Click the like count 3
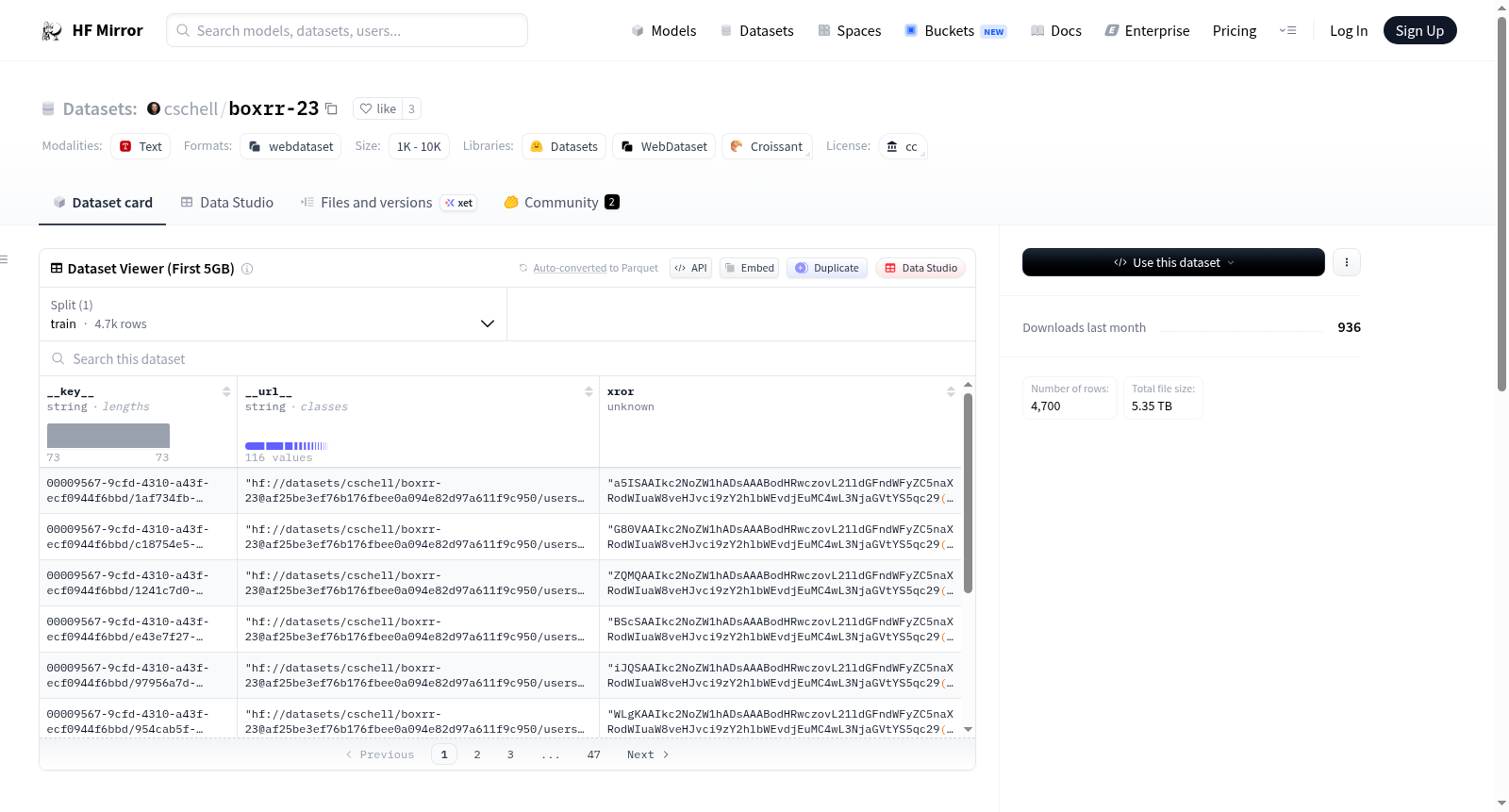Screen dimensions: 1509x812 coord(411,108)
